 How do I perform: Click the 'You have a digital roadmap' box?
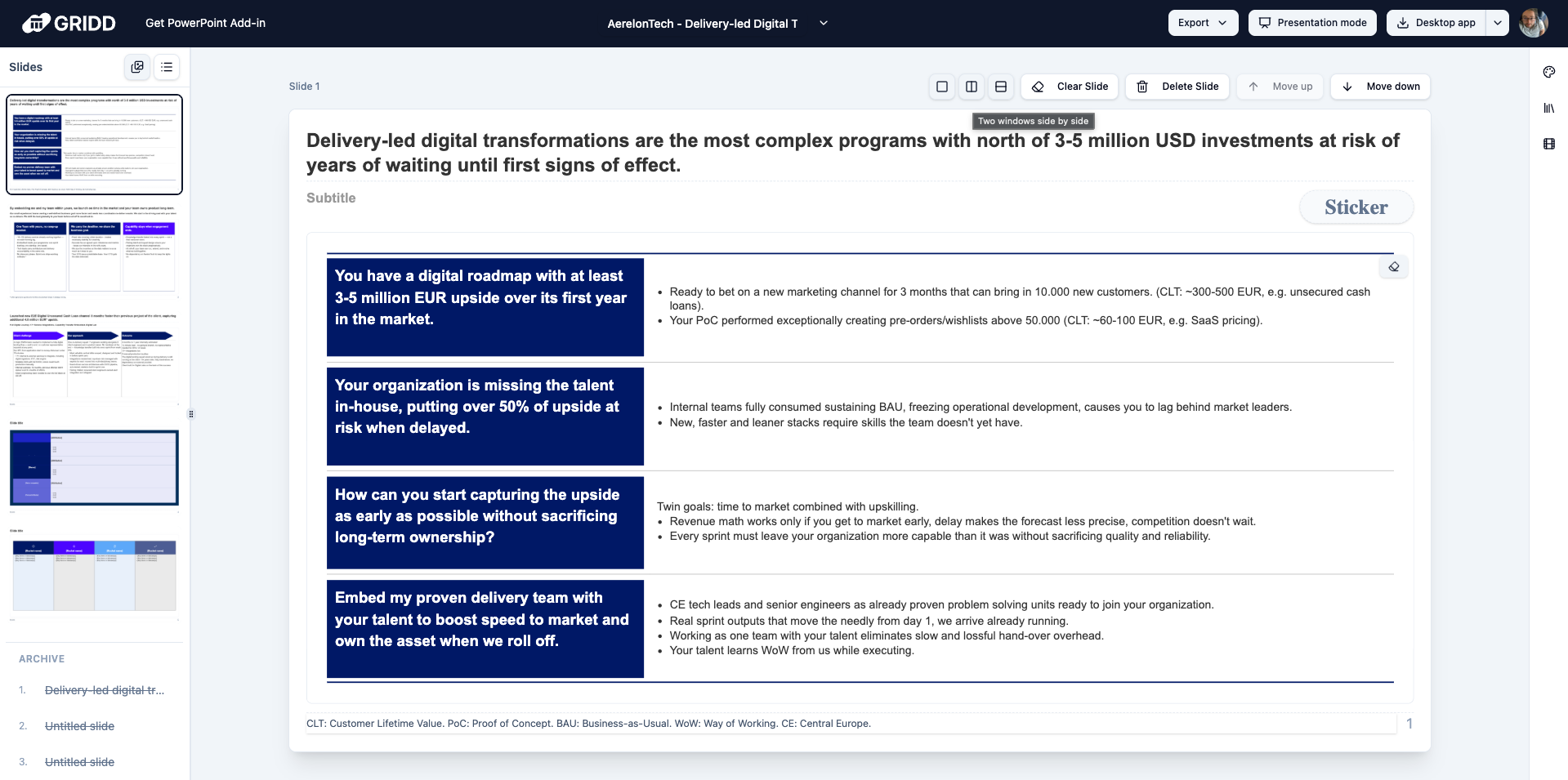[485, 307]
